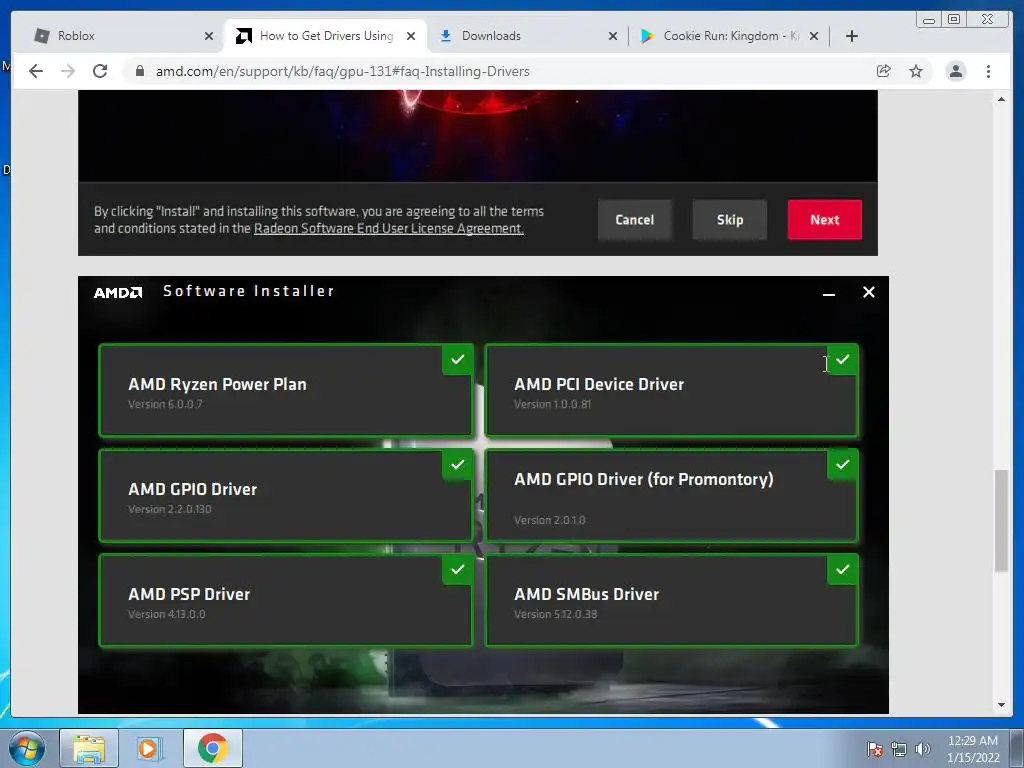Click the AMD SMBus Driver title

pos(586,594)
